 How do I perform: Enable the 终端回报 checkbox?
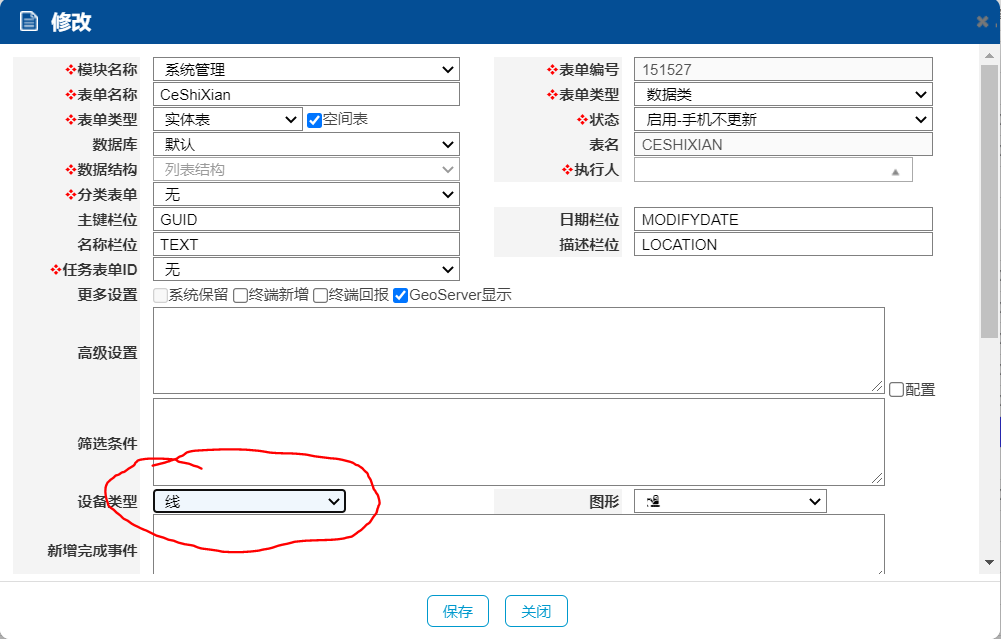320,296
